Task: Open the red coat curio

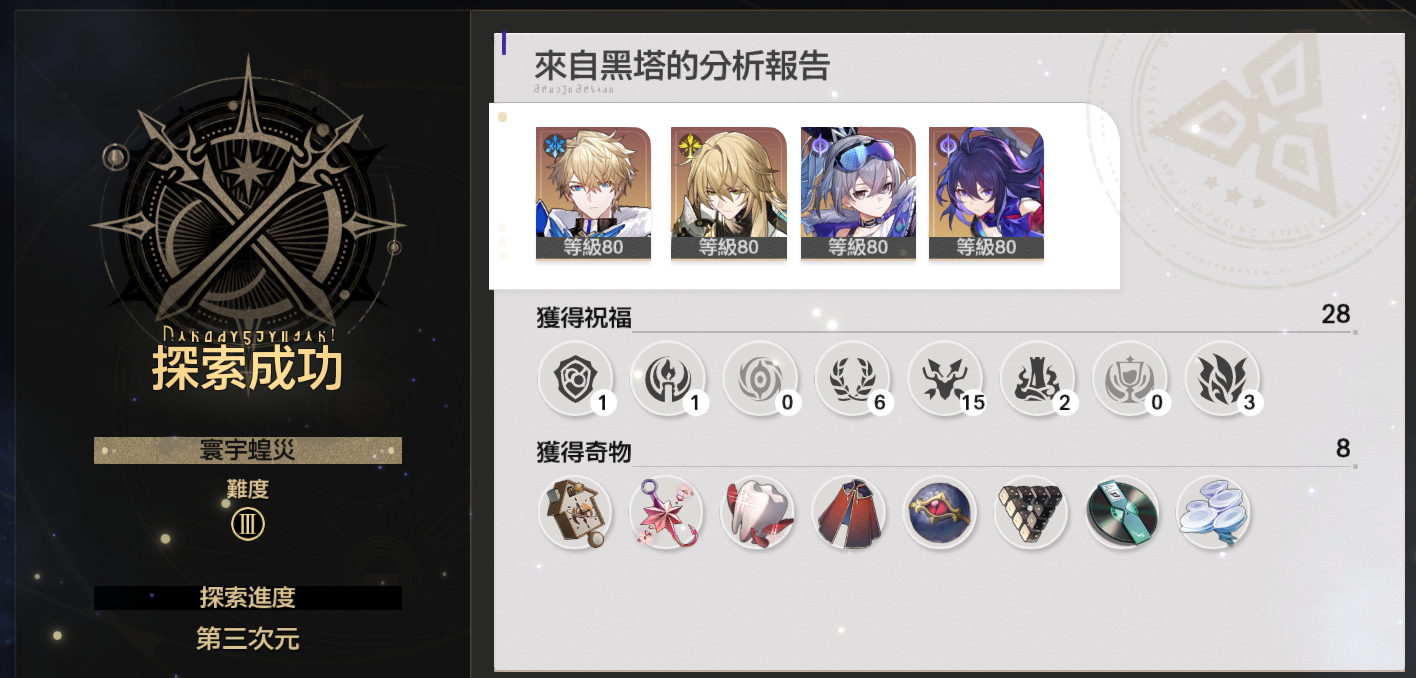Action: [x=849, y=512]
